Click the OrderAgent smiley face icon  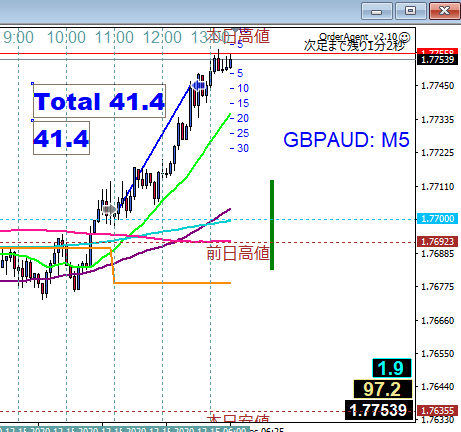pos(405,37)
